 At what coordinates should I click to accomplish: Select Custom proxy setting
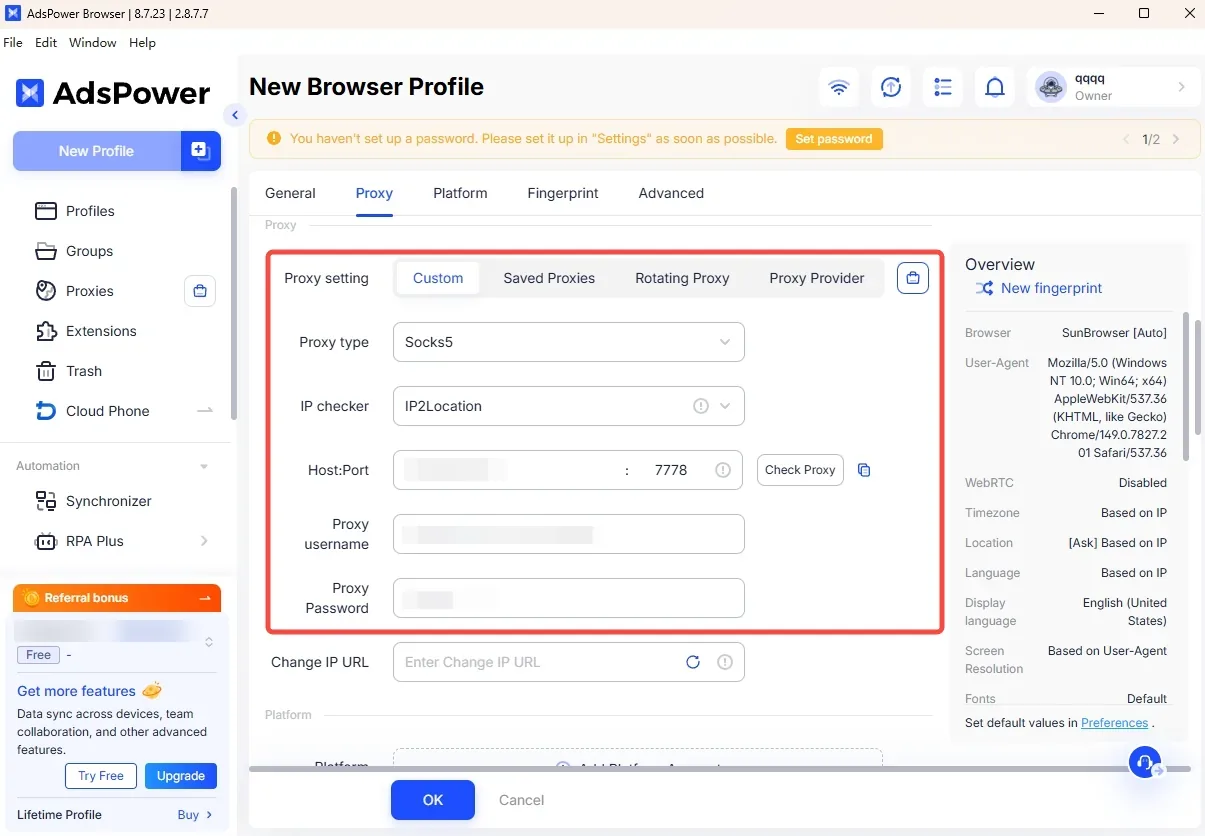point(438,278)
